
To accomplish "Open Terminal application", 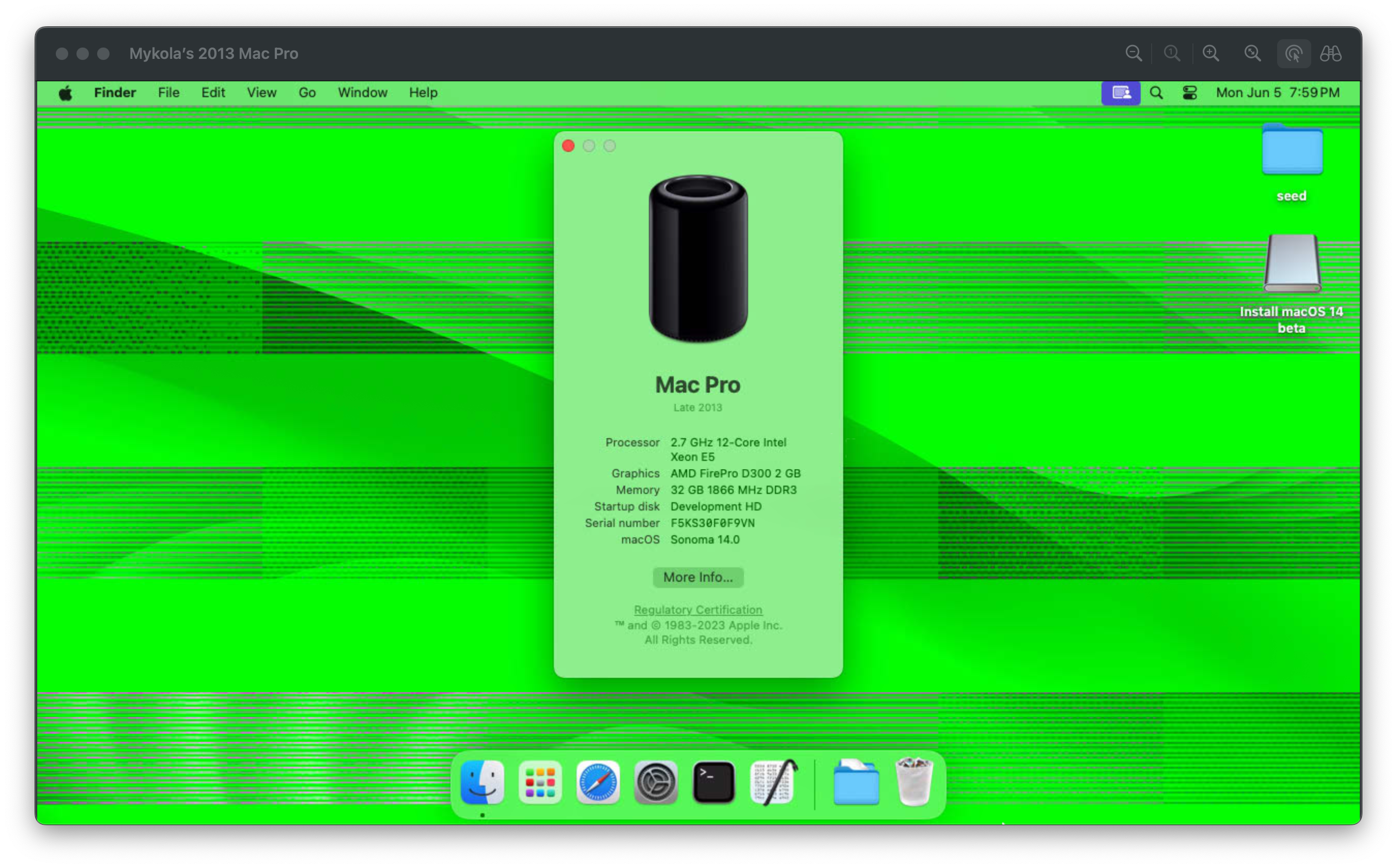I will point(714,783).
